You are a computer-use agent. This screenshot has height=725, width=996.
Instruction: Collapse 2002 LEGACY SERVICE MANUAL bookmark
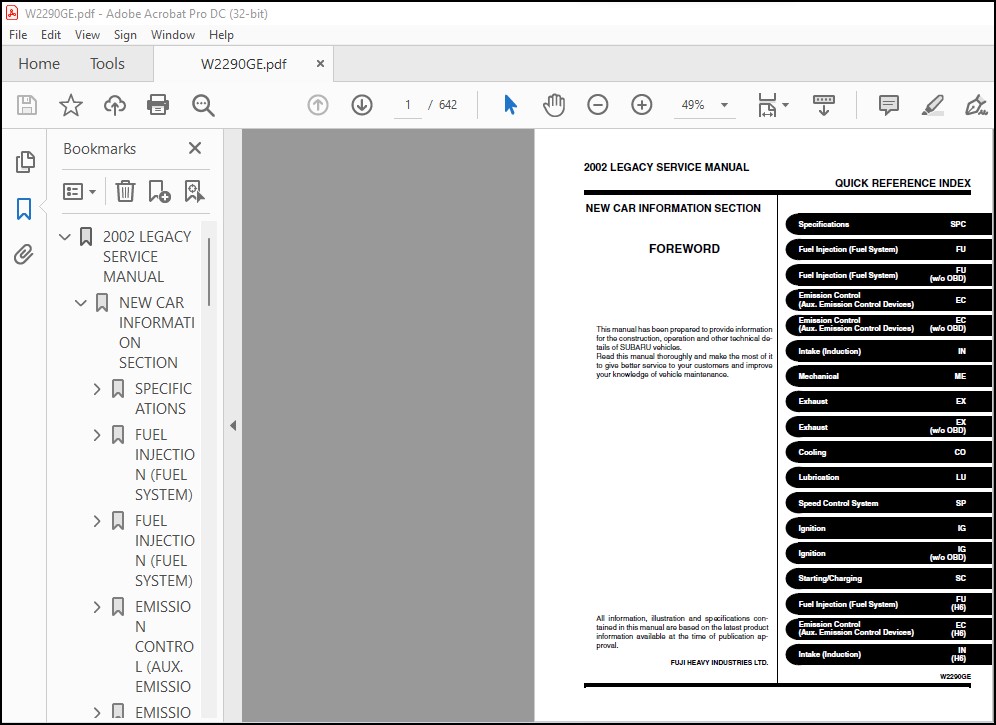tap(65, 237)
